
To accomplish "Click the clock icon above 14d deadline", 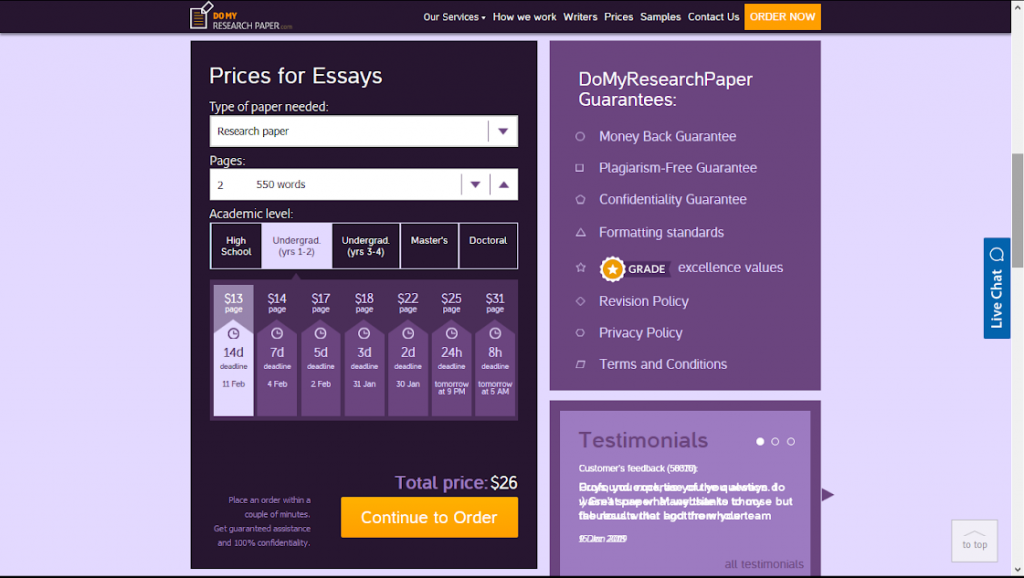I will [x=233, y=334].
